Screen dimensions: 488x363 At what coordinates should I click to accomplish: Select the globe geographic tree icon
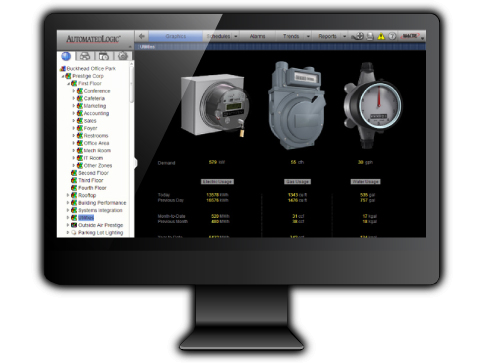pyautogui.click(x=66, y=56)
